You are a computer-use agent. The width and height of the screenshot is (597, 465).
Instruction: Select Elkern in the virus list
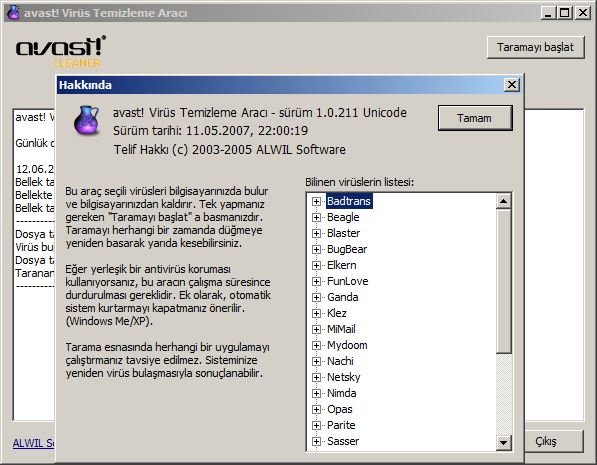click(x=342, y=265)
